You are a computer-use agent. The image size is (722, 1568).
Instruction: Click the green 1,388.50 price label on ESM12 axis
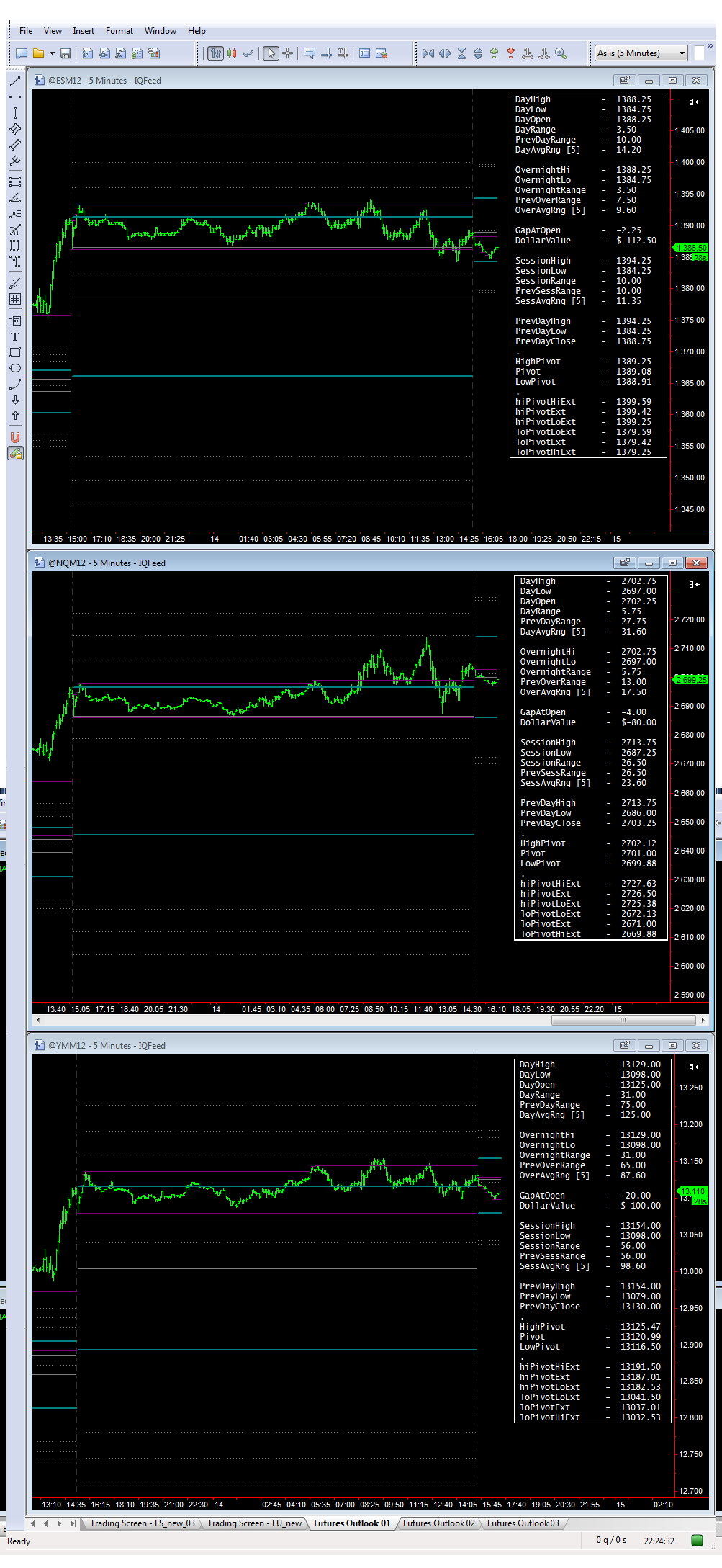pos(692,247)
